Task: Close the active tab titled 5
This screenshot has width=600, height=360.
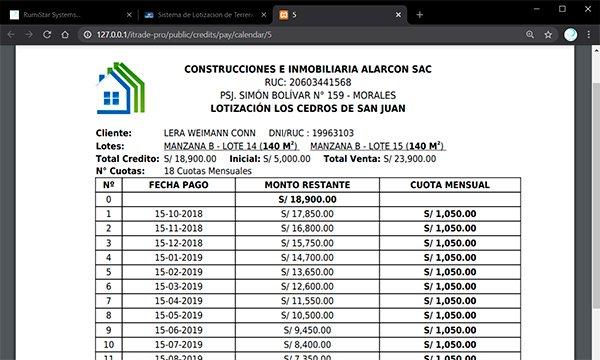Action: 398,15
